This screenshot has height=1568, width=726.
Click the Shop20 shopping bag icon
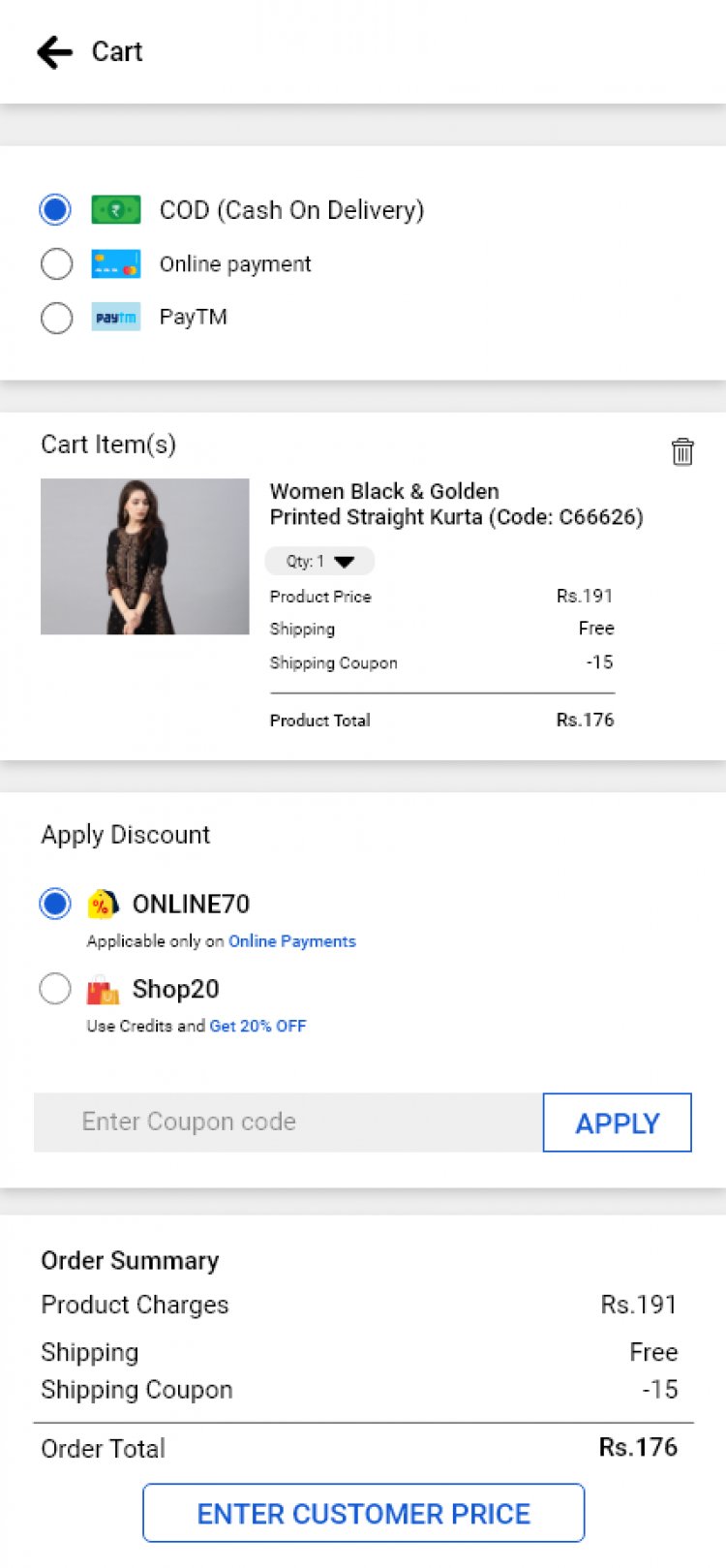coord(103,991)
